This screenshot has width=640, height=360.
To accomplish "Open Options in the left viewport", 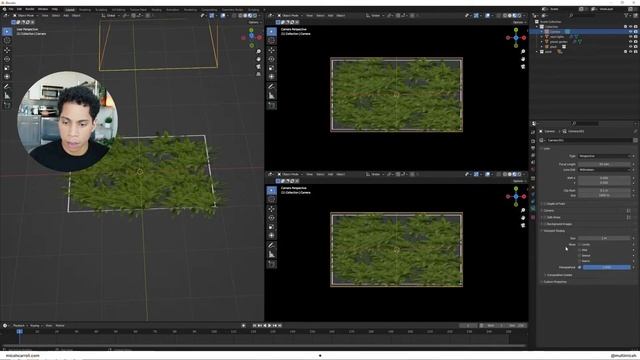I will coord(254,22).
